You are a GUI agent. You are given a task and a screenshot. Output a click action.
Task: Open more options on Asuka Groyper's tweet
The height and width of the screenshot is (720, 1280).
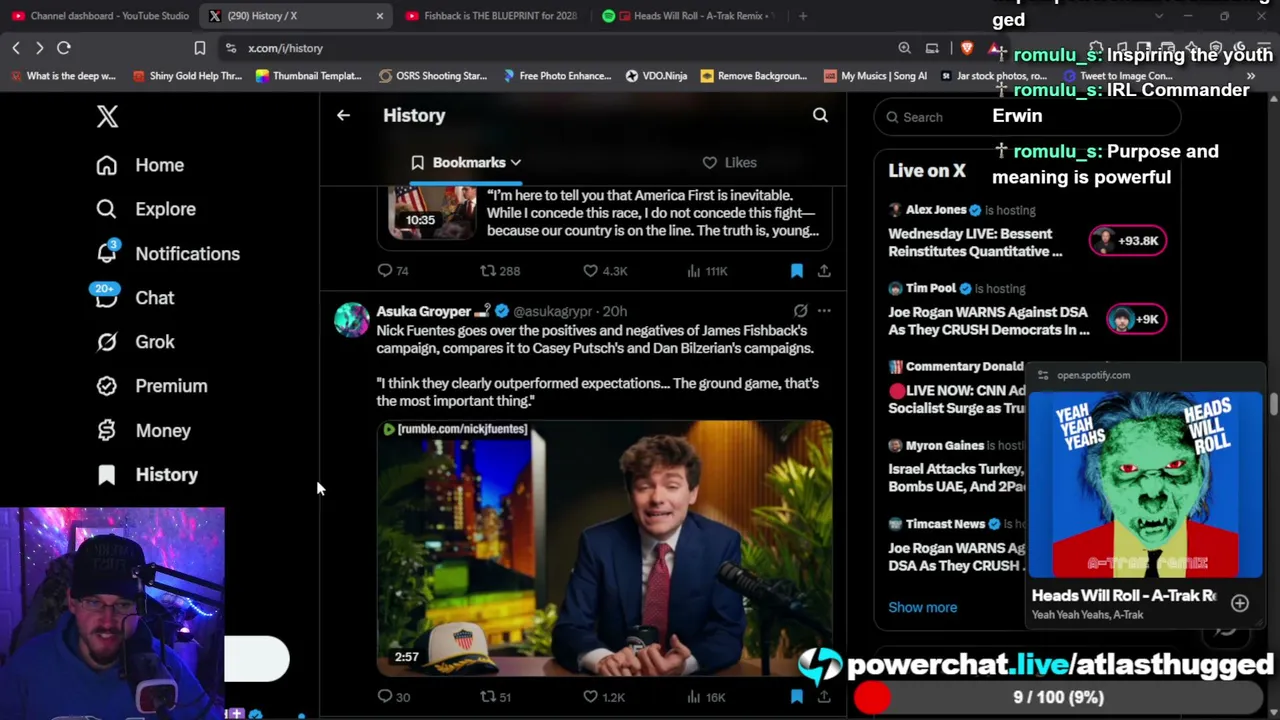824,311
